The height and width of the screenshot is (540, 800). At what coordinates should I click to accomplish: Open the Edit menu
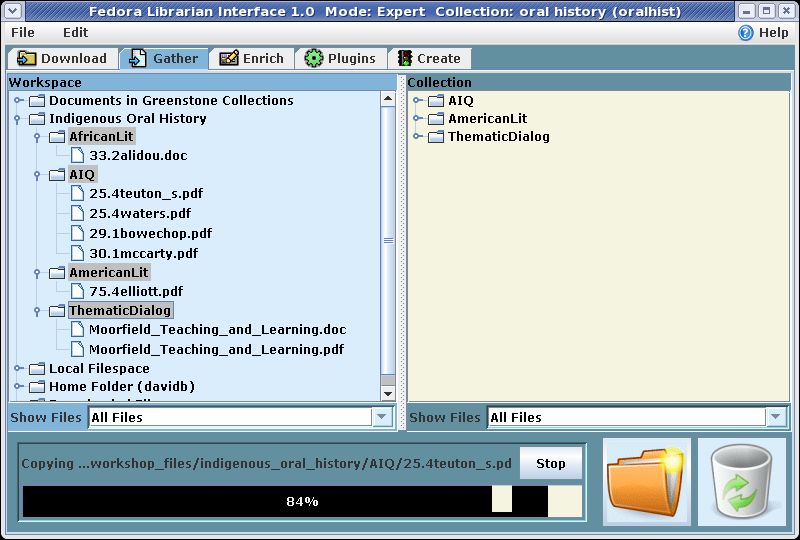(76, 33)
